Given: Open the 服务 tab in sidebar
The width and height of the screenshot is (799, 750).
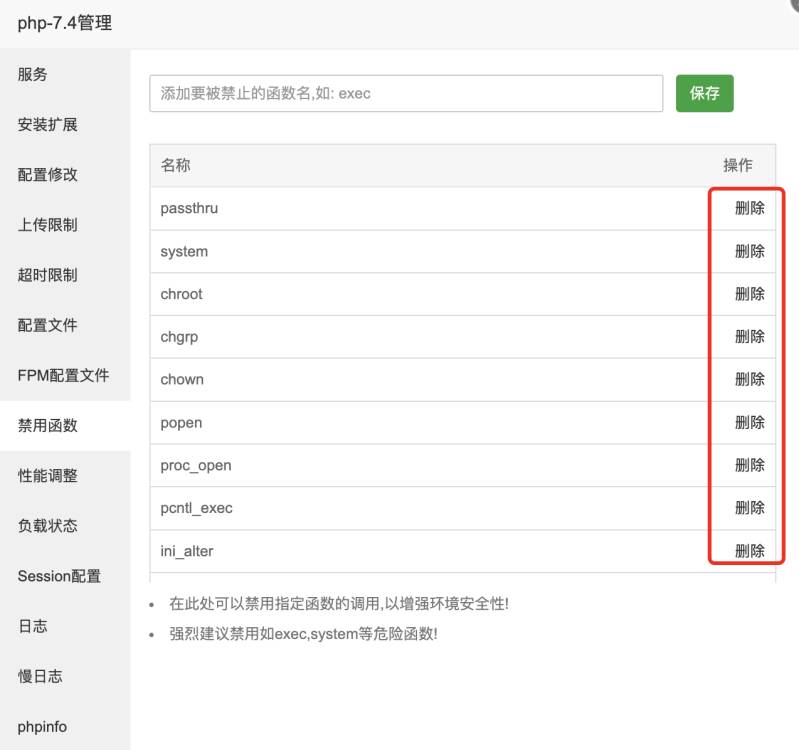Looking at the screenshot, I should pyautogui.click(x=33, y=75).
